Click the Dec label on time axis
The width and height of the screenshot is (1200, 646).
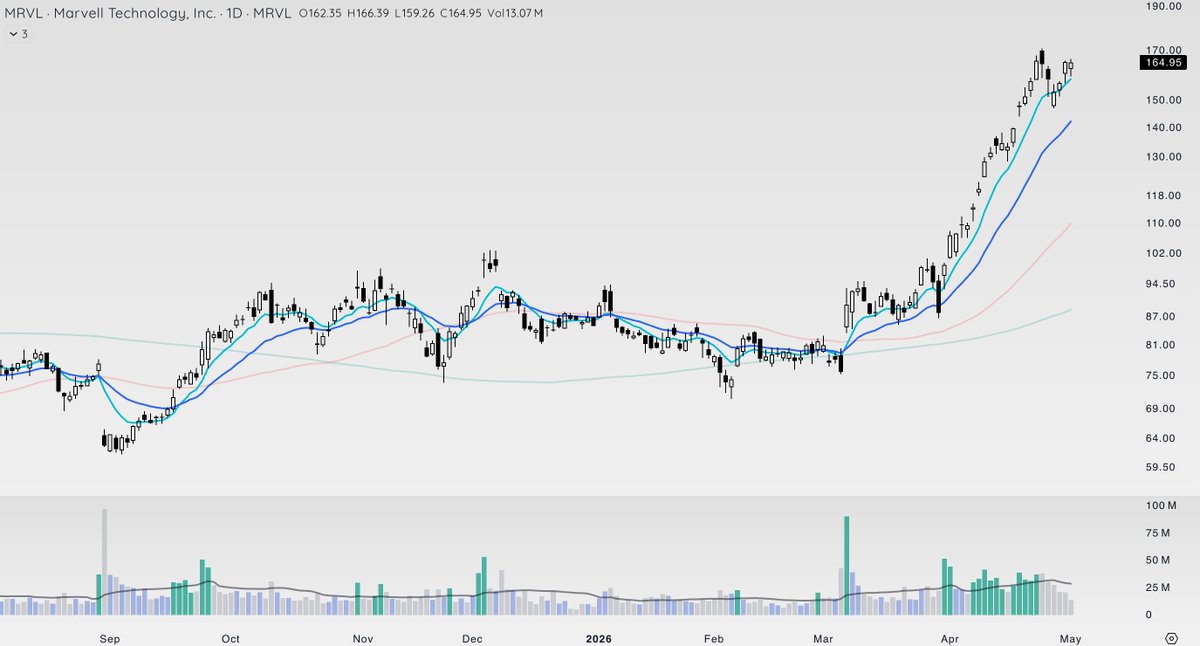click(472, 638)
